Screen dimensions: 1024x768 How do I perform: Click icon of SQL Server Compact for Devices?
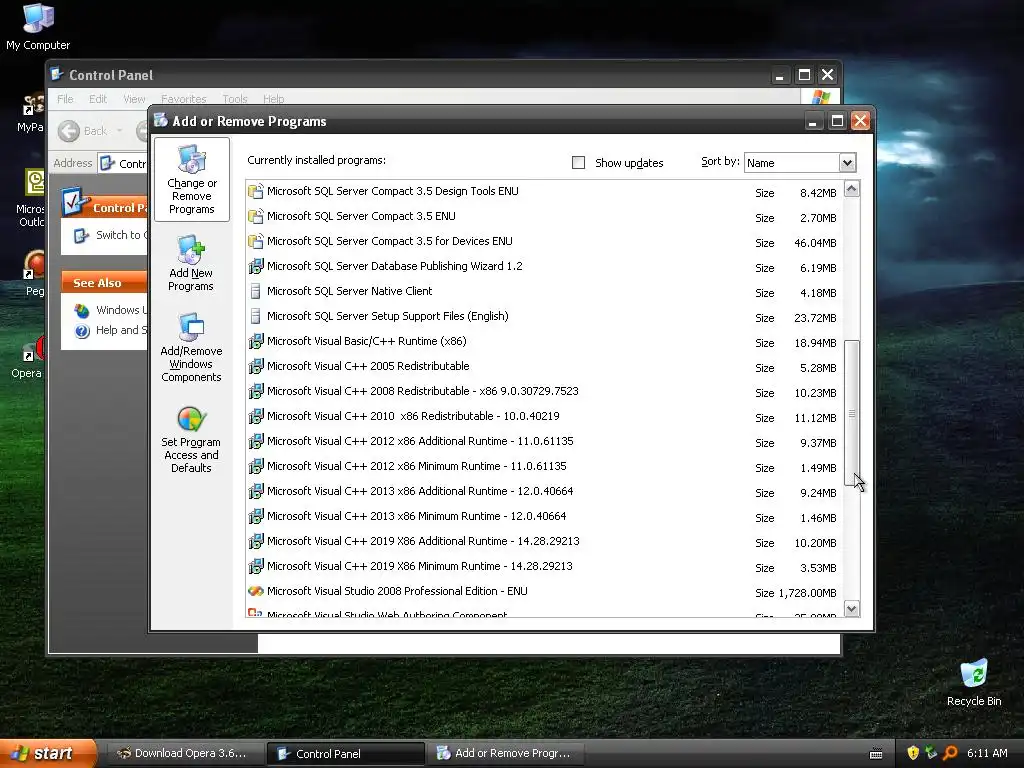point(256,241)
